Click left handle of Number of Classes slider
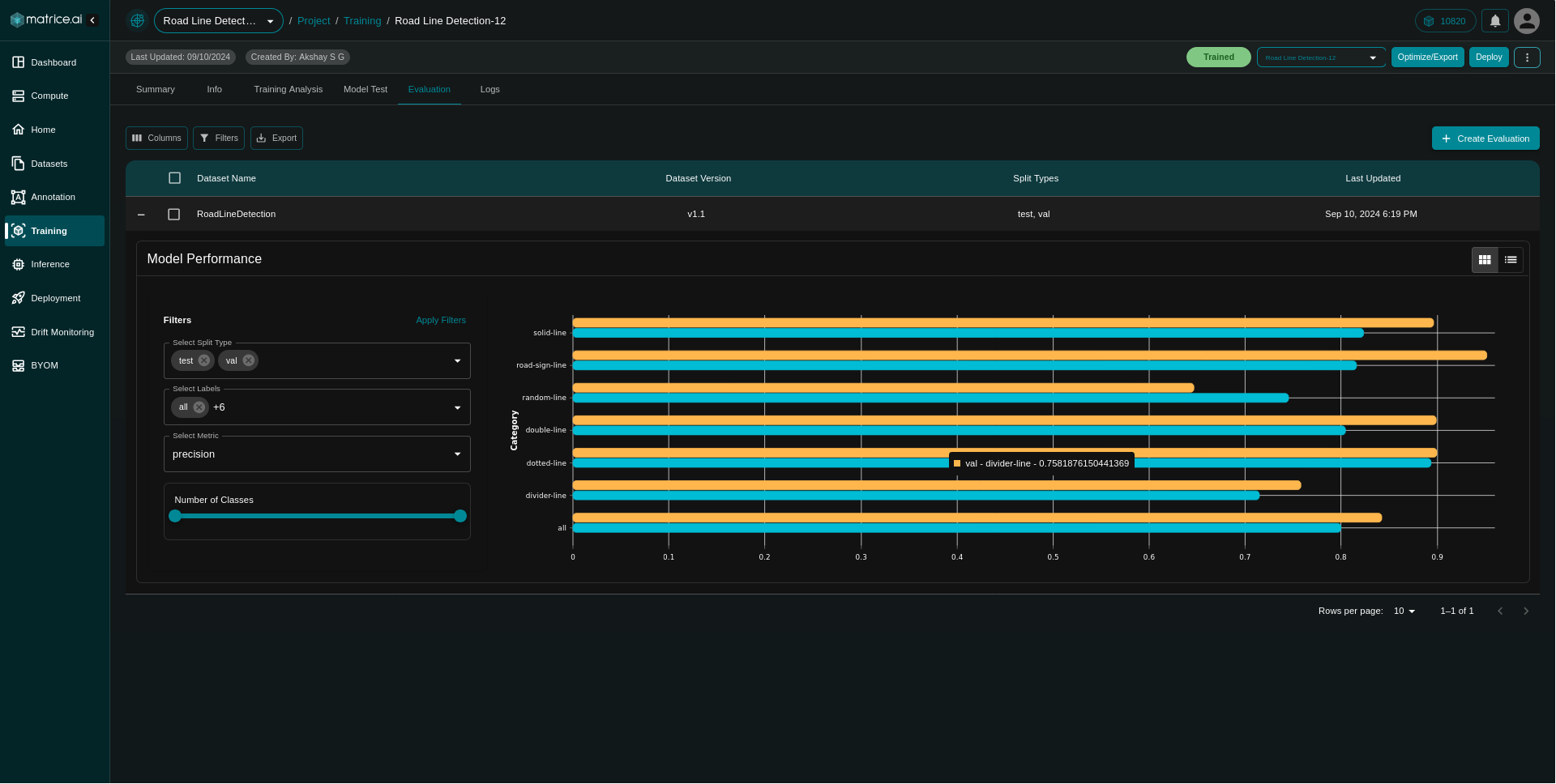Image resolution: width=1556 pixels, height=784 pixels. pos(175,516)
